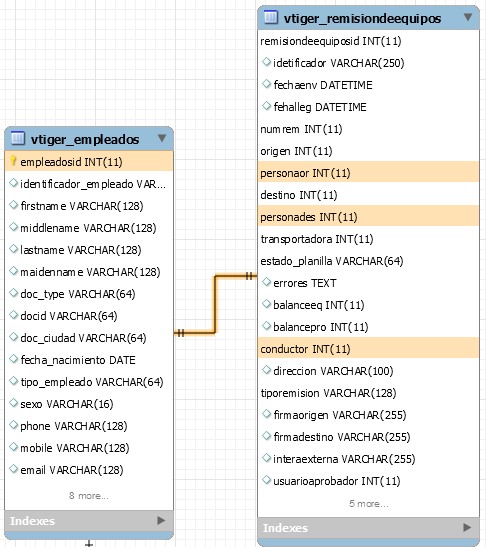This screenshot has width=486, height=547.
Task: Click diamond icon beside tipo_empleado
Action: (14, 381)
